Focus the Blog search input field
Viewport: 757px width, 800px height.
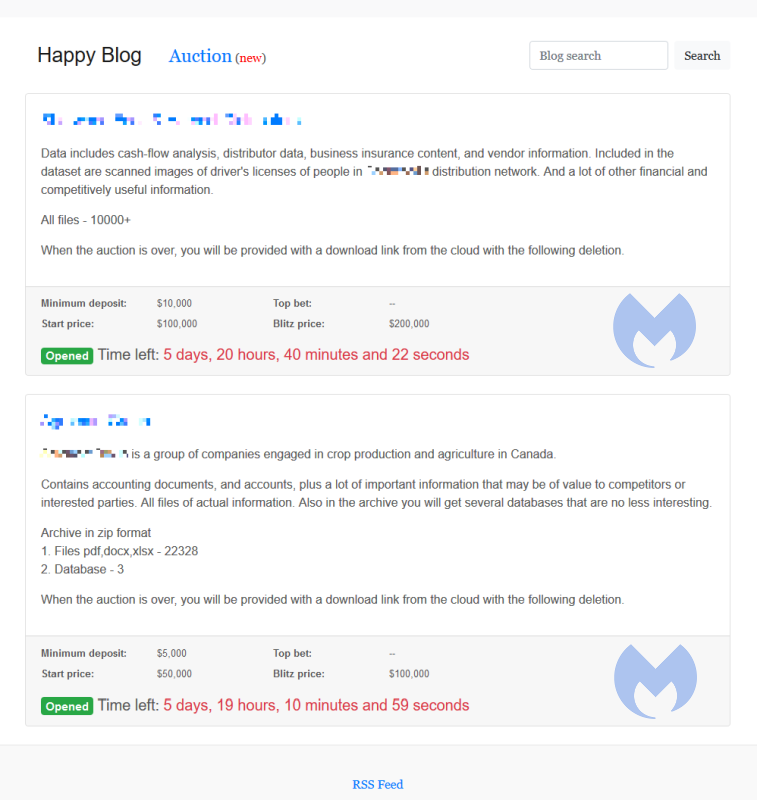[598, 56]
